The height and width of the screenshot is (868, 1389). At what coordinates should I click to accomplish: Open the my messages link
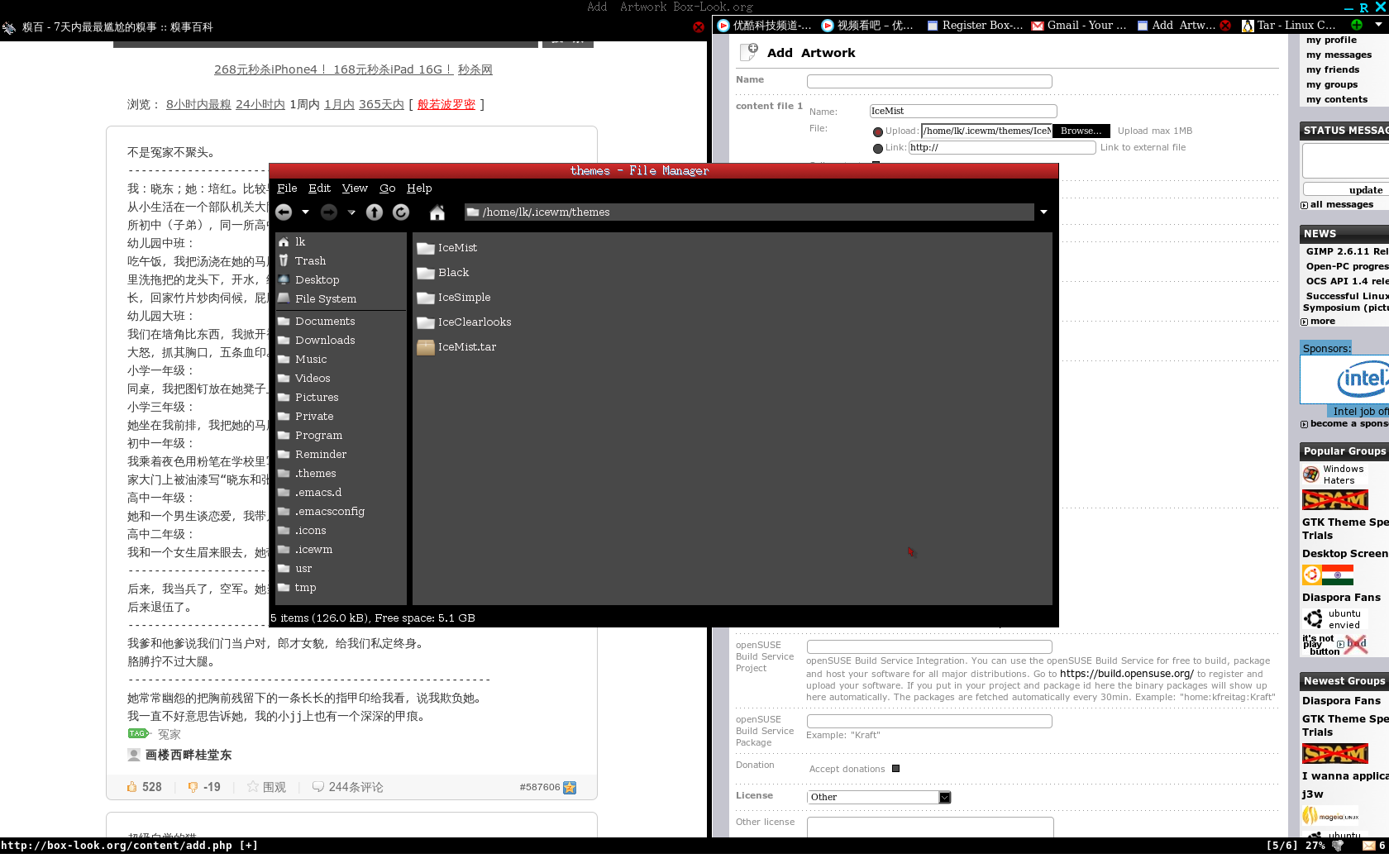(1339, 55)
